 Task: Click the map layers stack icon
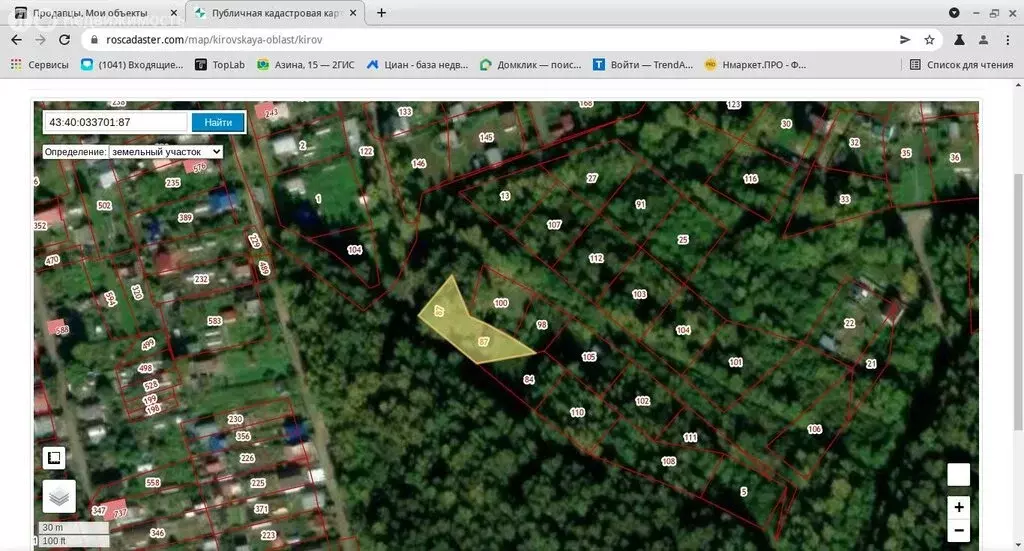pyautogui.click(x=58, y=496)
